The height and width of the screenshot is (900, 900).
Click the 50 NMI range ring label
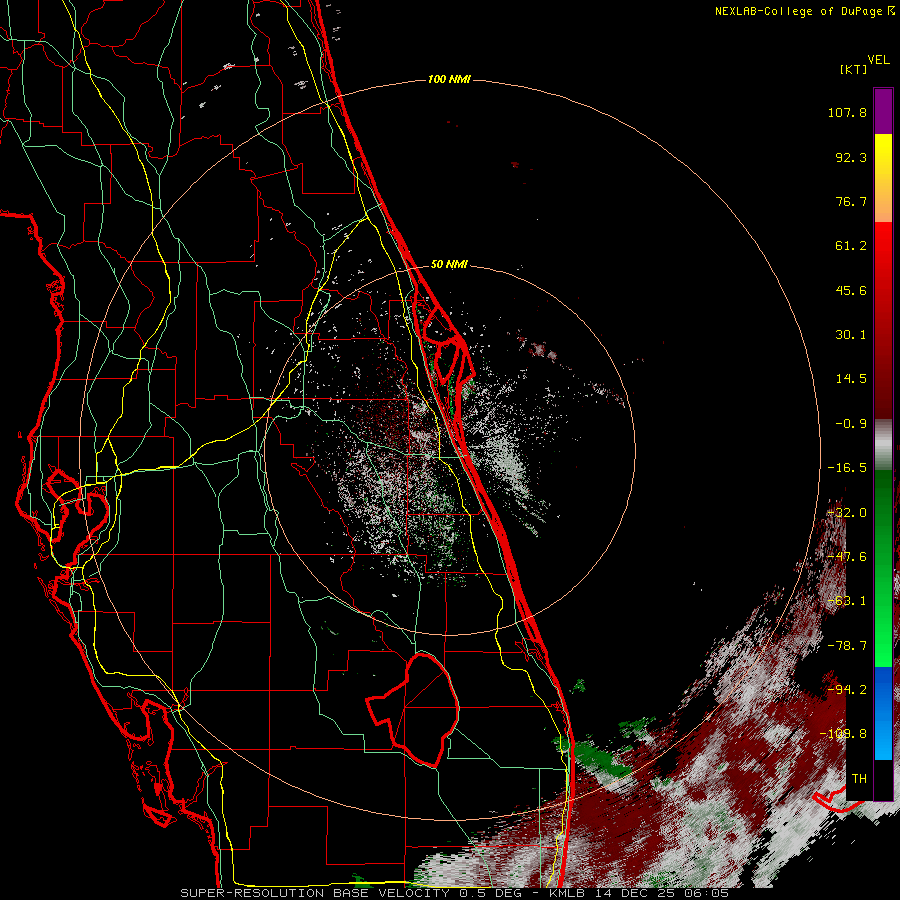coord(449,264)
